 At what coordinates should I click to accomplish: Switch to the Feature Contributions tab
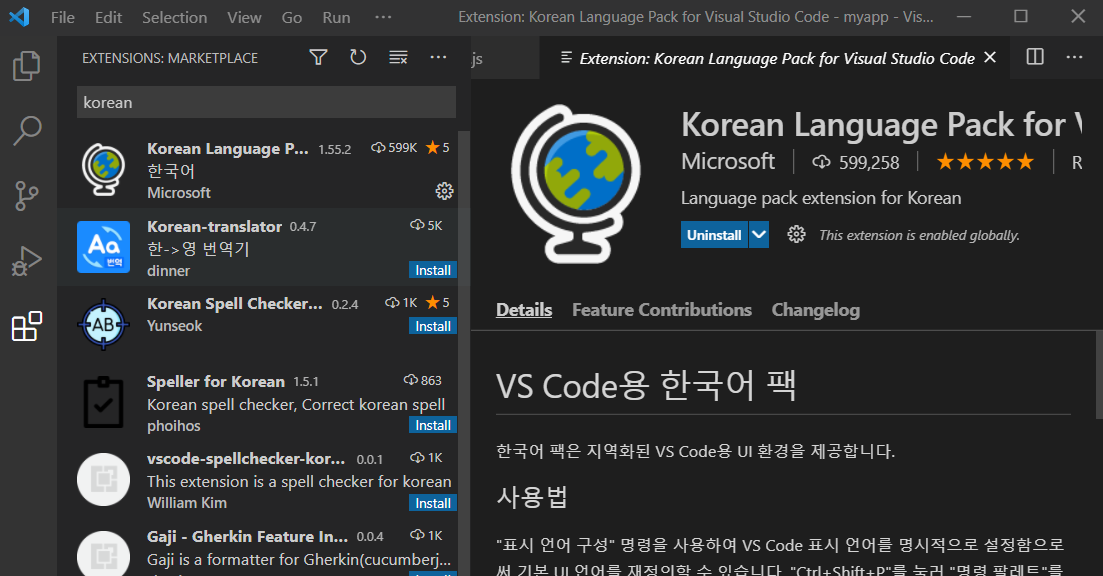tap(662, 309)
